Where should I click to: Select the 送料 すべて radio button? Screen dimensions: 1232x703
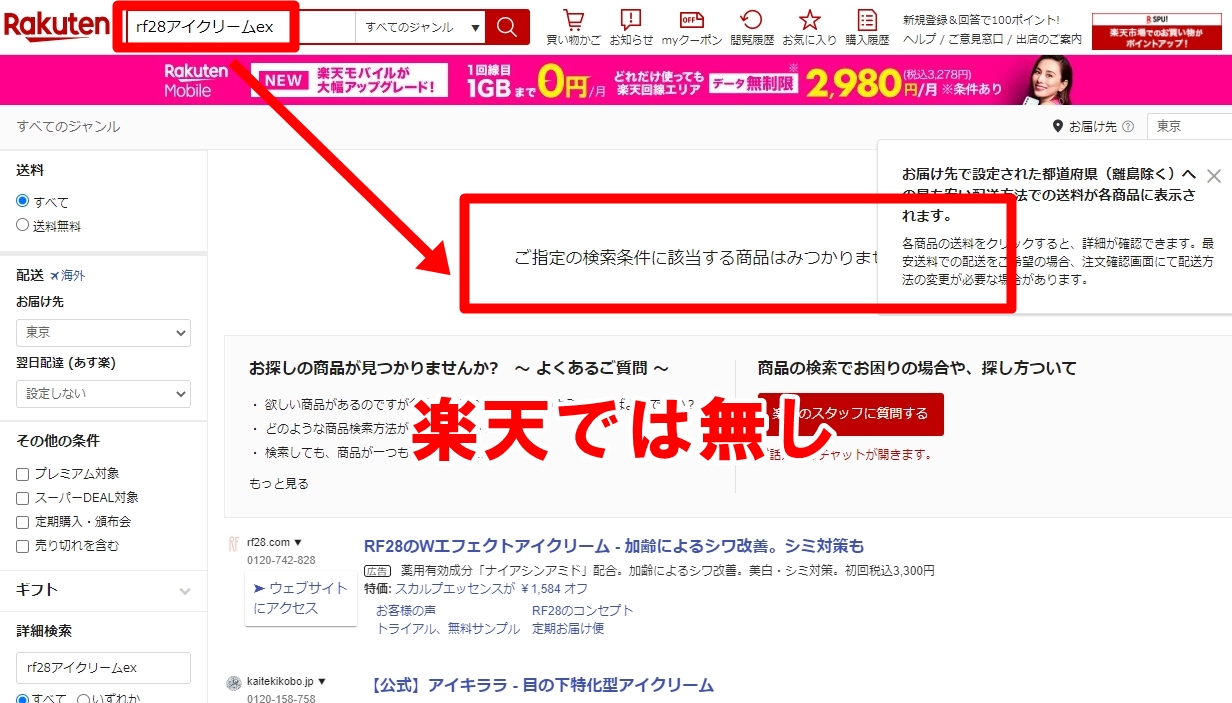(x=23, y=201)
